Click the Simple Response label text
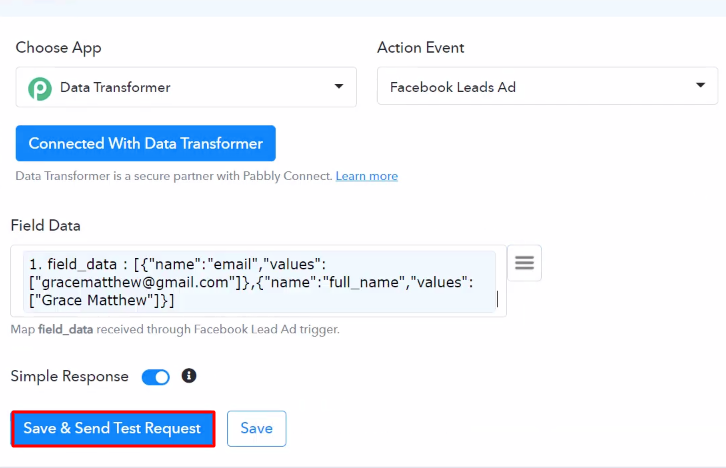This screenshot has width=726, height=468. 69,376
